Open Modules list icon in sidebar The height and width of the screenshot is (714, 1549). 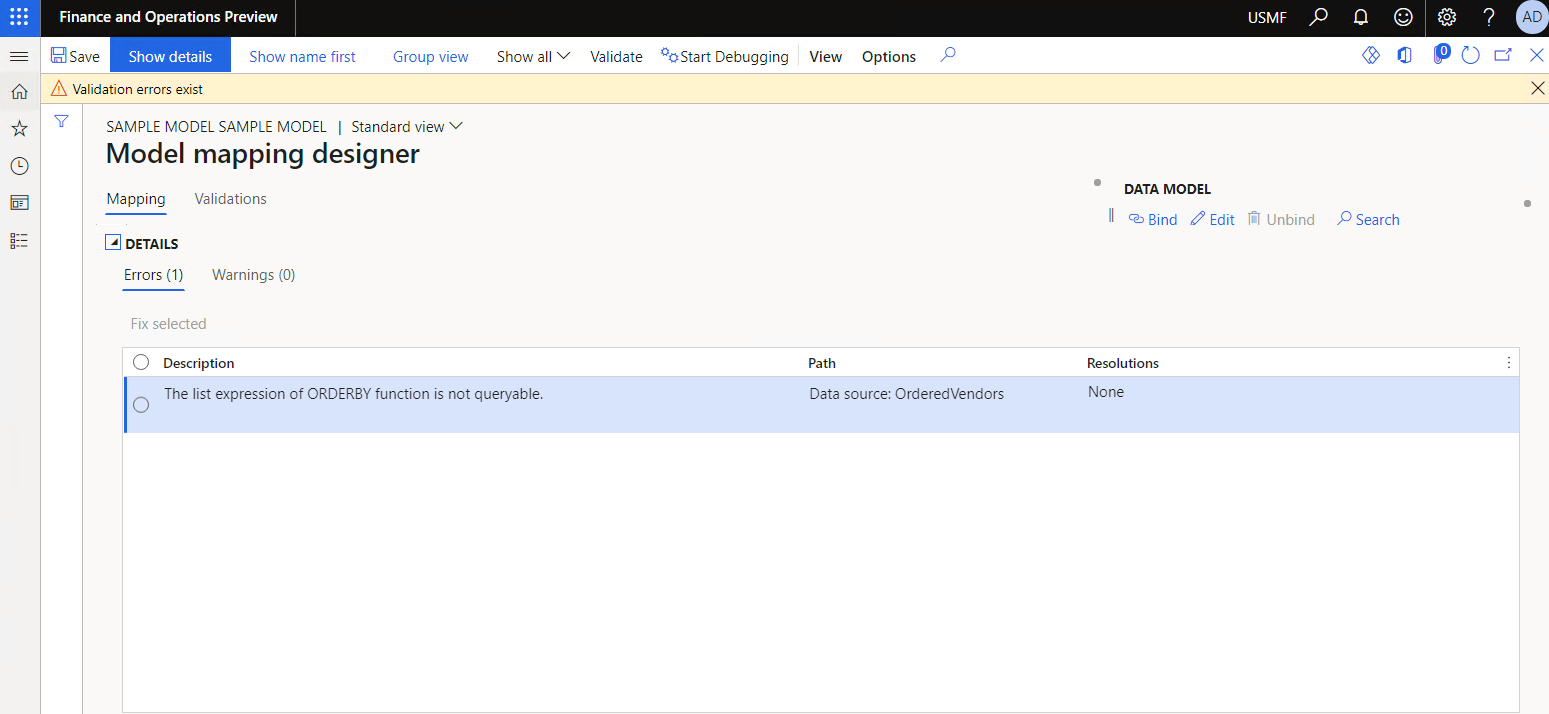[19, 240]
